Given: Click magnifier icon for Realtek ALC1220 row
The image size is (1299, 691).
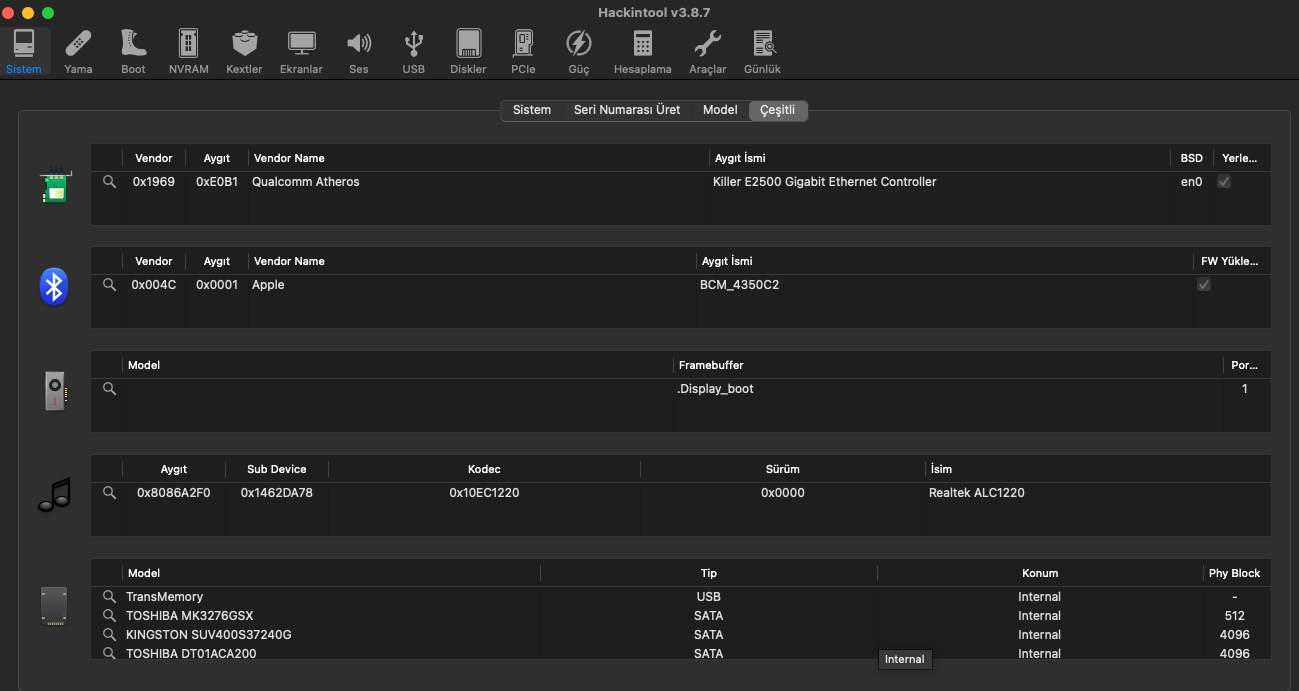Looking at the screenshot, I should (109, 493).
